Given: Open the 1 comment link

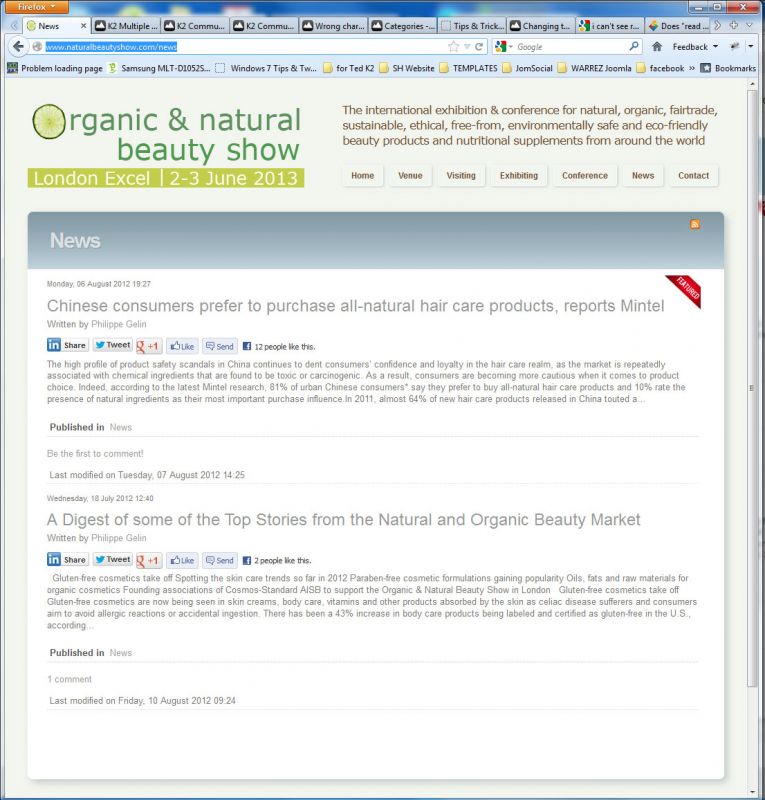Looking at the screenshot, I should [69, 679].
